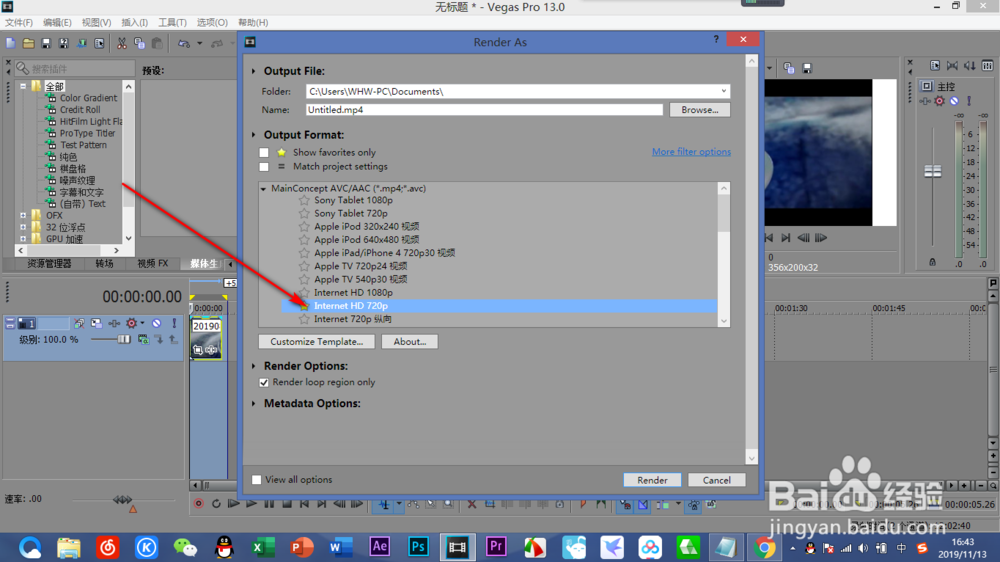1000x562 pixels.
Task: Collapse the Render Options section
Action: (x=254, y=366)
